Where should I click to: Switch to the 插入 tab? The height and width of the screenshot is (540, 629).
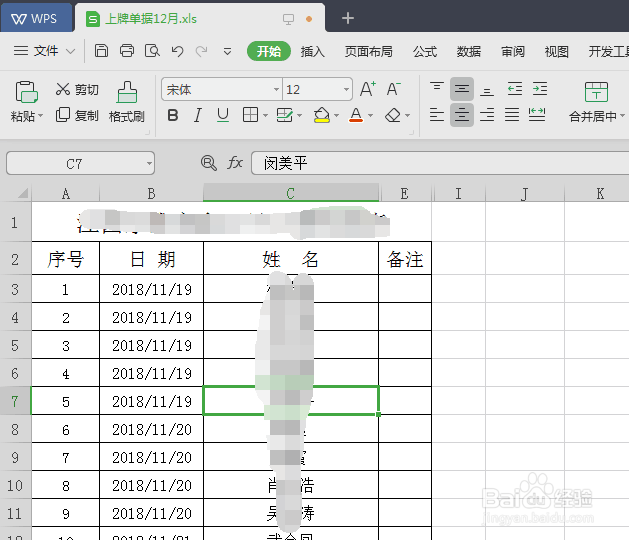pos(312,51)
